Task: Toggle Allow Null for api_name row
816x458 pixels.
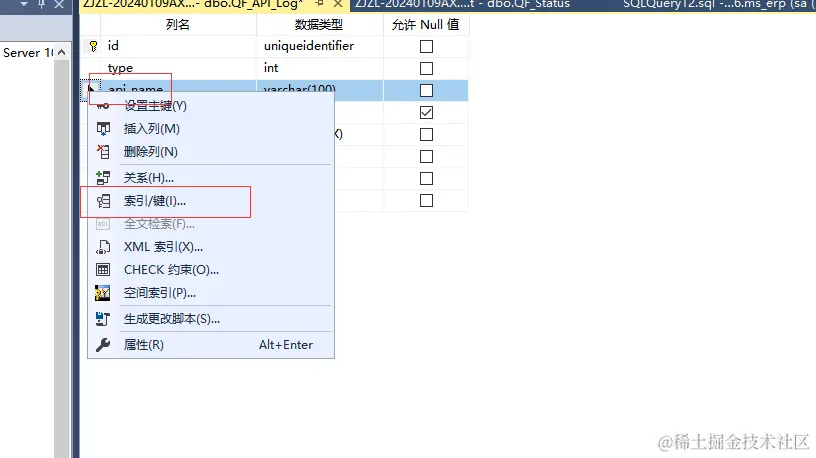Action: pos(426,91)
